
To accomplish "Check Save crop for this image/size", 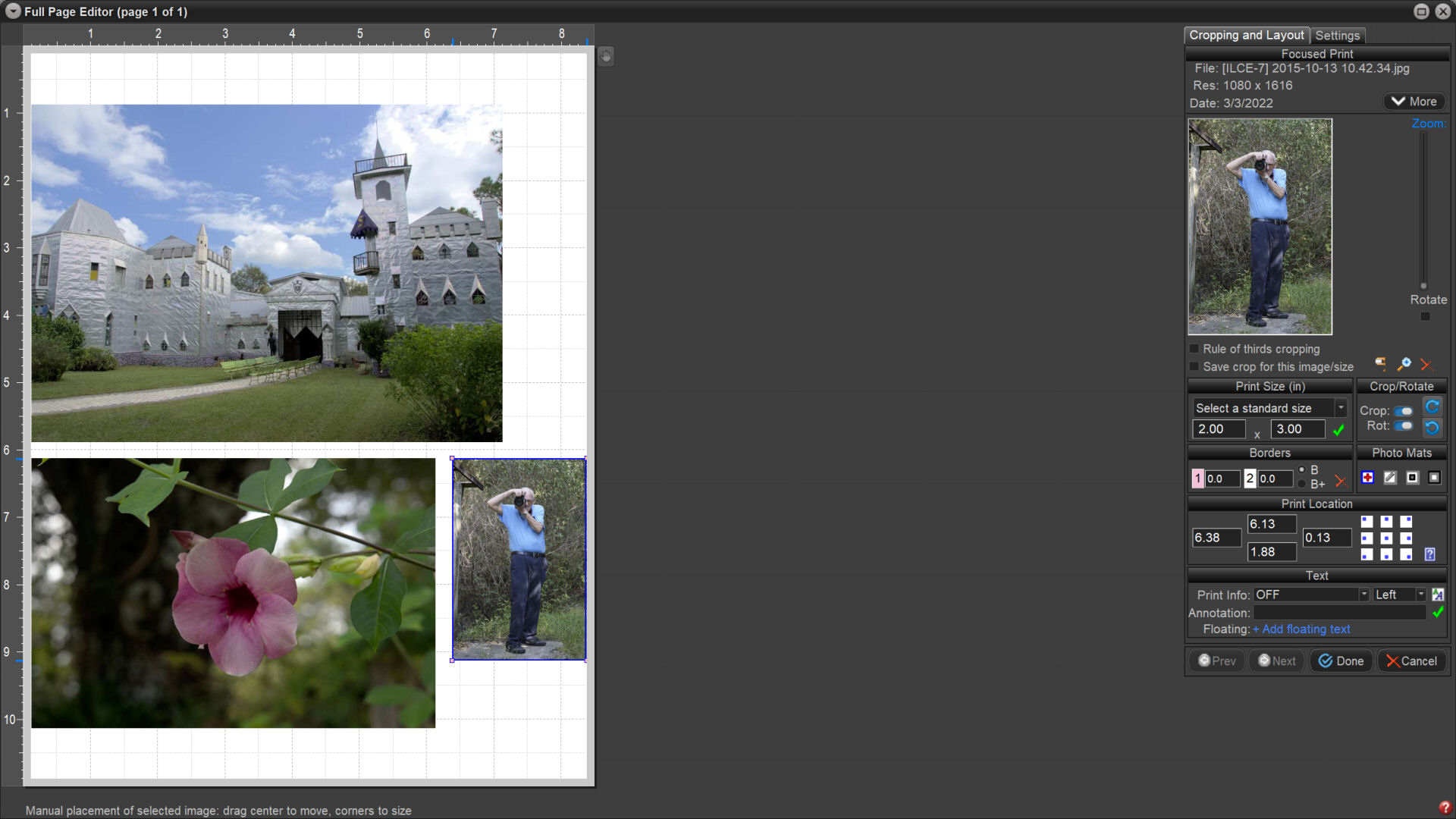I will coord(1194,367).
